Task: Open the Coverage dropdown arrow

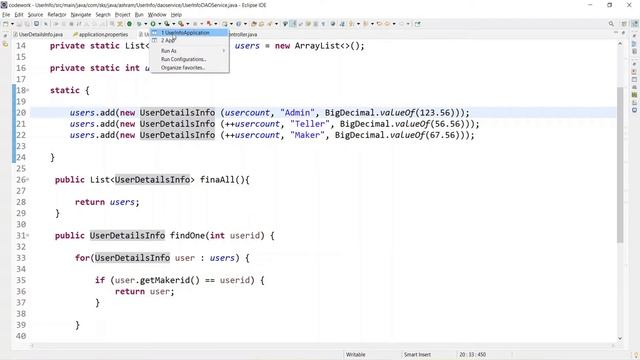Action: tap(173, 24)
